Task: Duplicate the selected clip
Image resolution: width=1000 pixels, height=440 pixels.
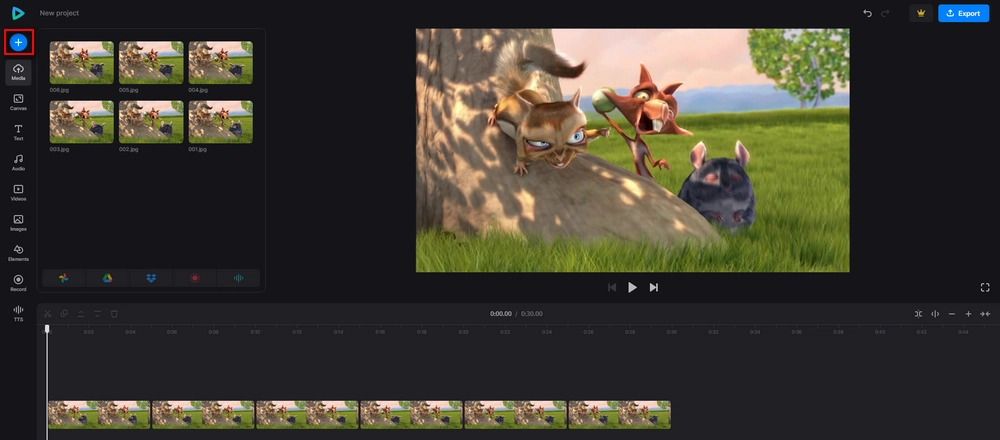Action: [64, 314]
